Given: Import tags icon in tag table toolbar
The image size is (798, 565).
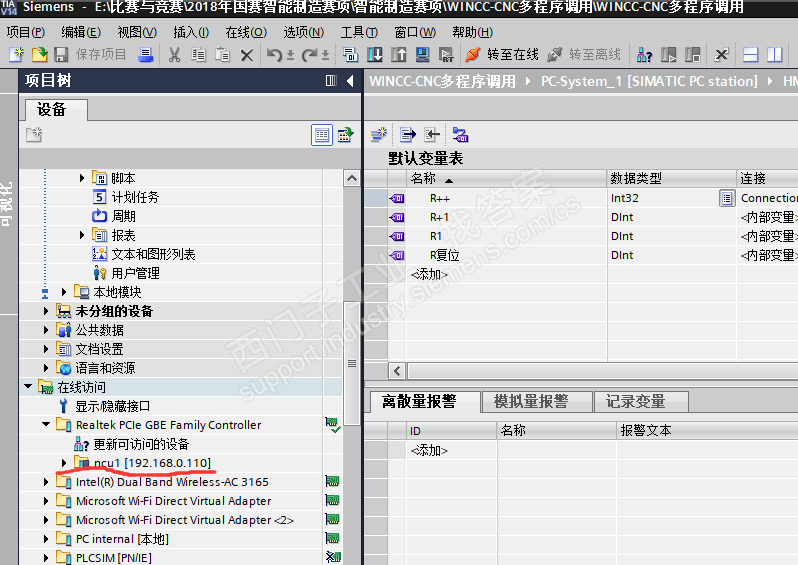Looking at the screenshot, I should click(x=432, y=135).
